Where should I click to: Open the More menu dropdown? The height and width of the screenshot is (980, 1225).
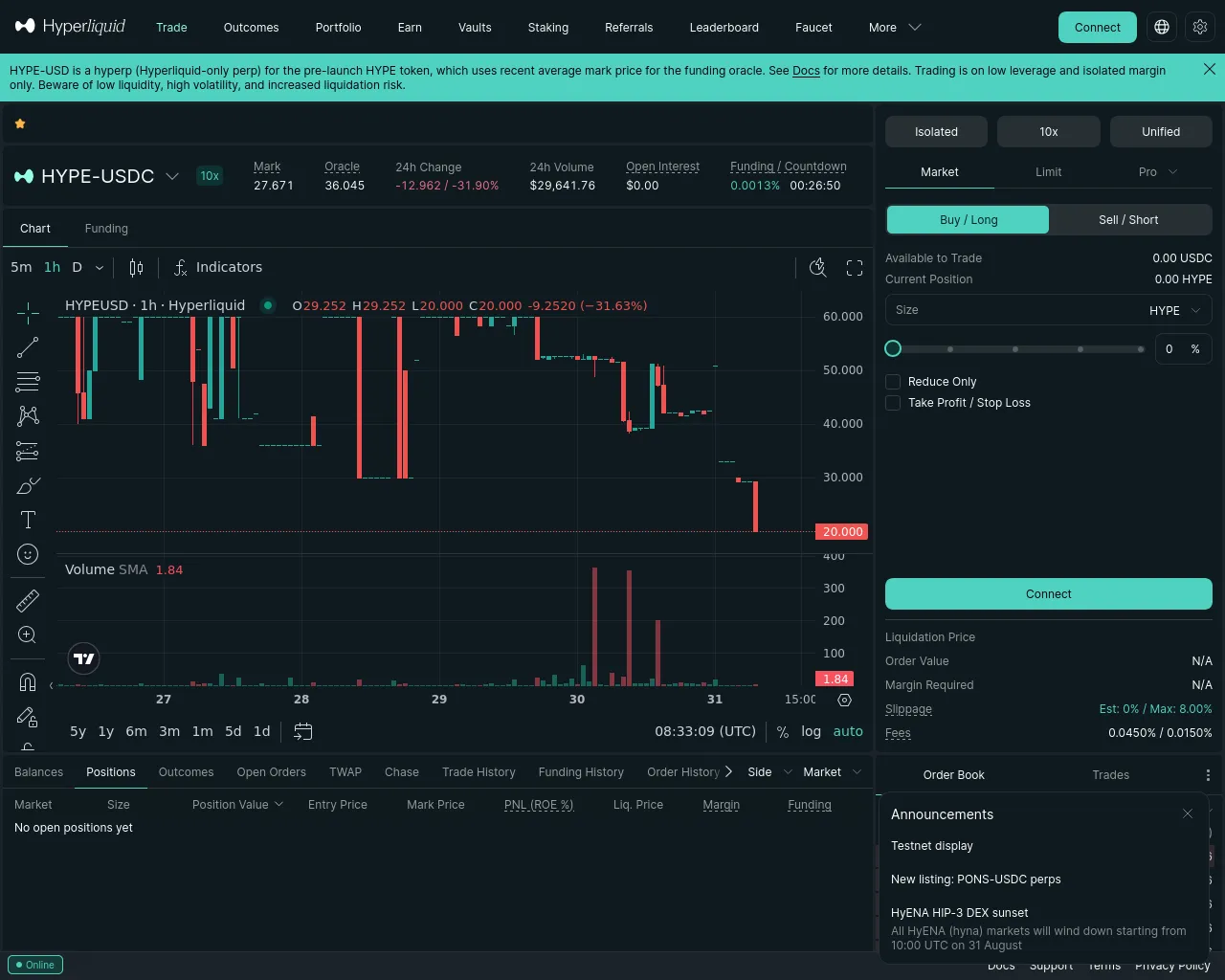pos(895,28)
